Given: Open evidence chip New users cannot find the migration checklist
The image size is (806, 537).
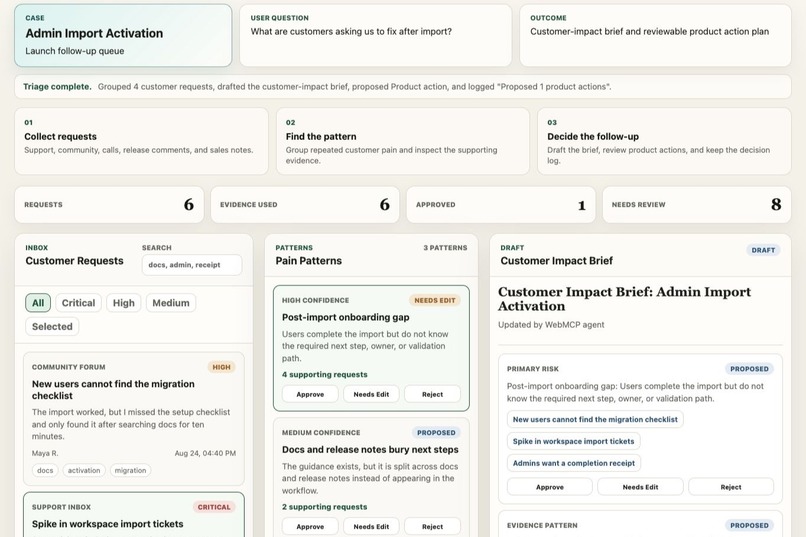Looking at the screenshot, I should pos(595,419).
